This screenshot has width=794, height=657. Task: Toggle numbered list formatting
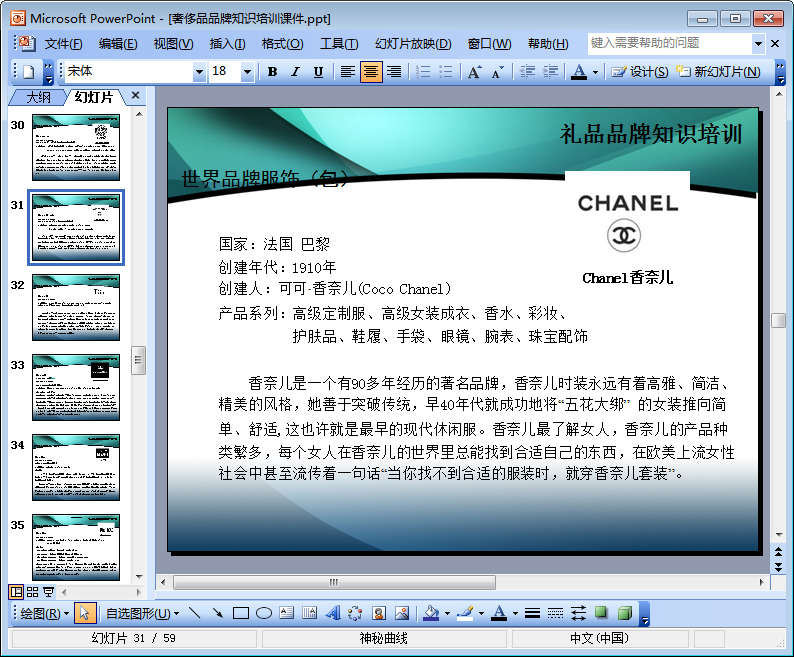pos(423,72)
